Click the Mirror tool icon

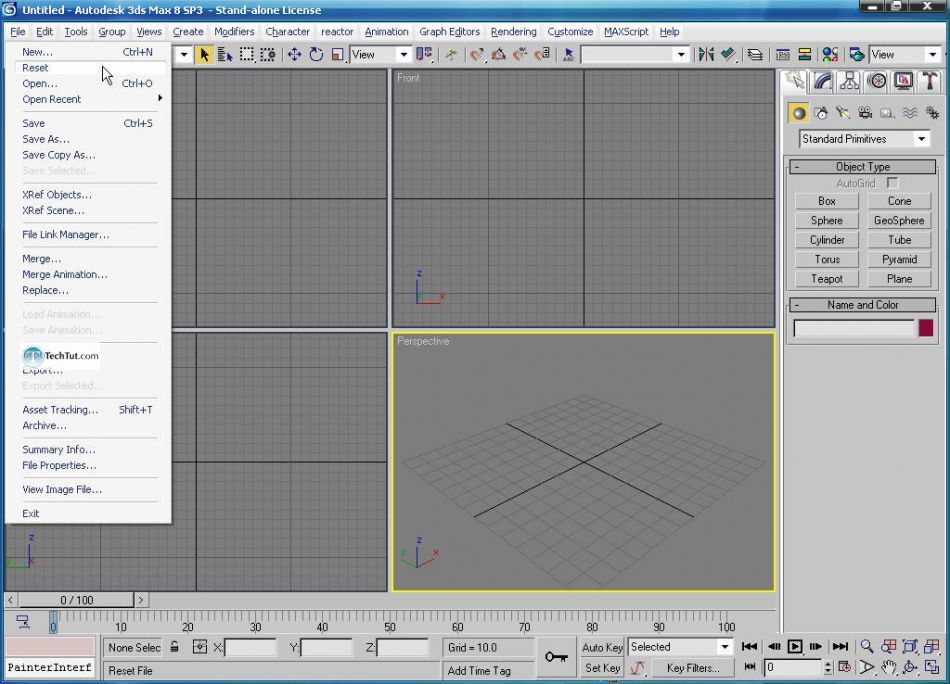[x=706, y=55]
